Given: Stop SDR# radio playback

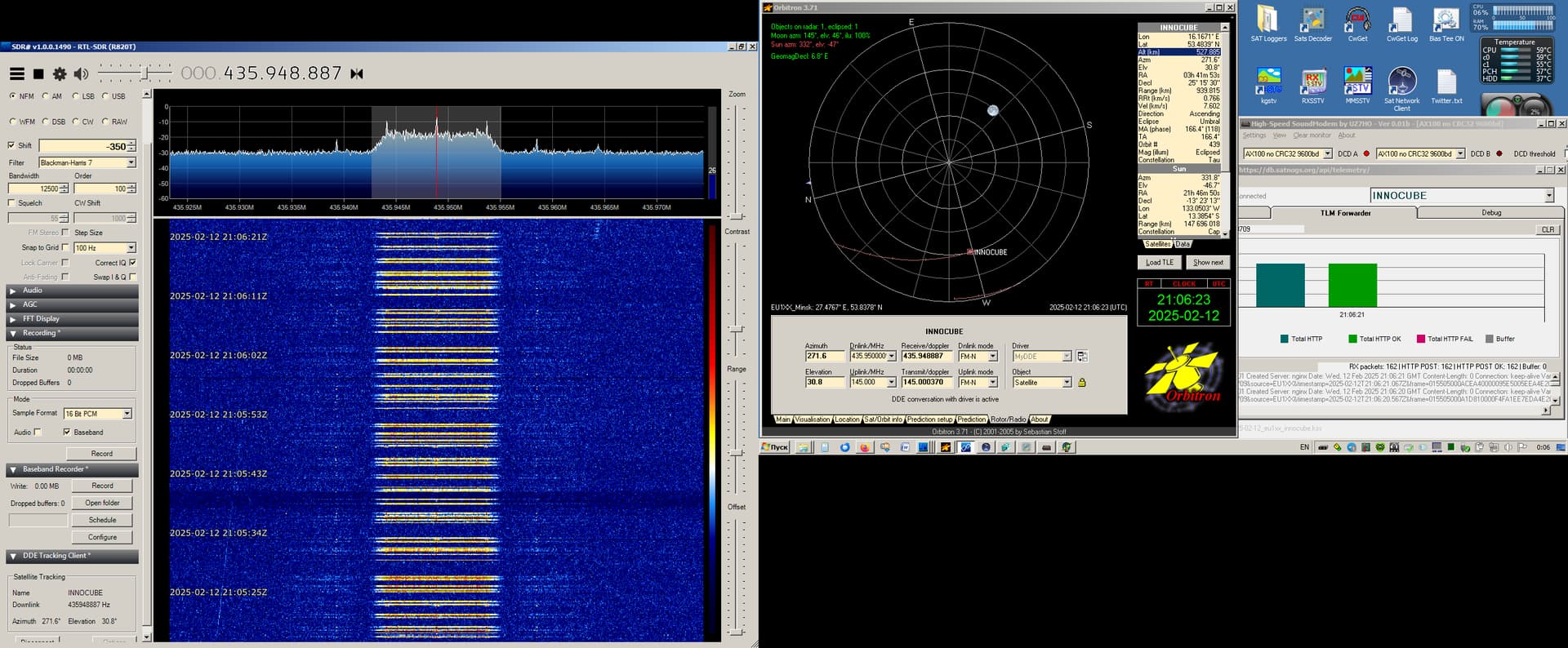Looking at the screenshot, I should (x=38, y=74).
